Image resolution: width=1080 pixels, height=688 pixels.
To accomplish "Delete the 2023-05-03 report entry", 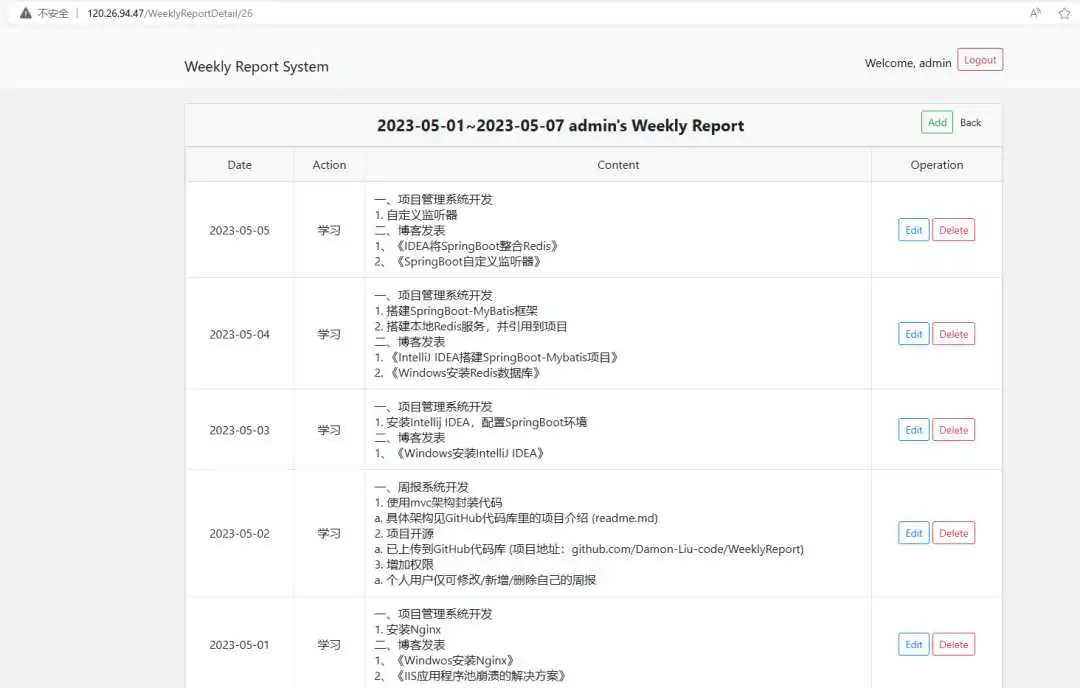I will [953, 430].
